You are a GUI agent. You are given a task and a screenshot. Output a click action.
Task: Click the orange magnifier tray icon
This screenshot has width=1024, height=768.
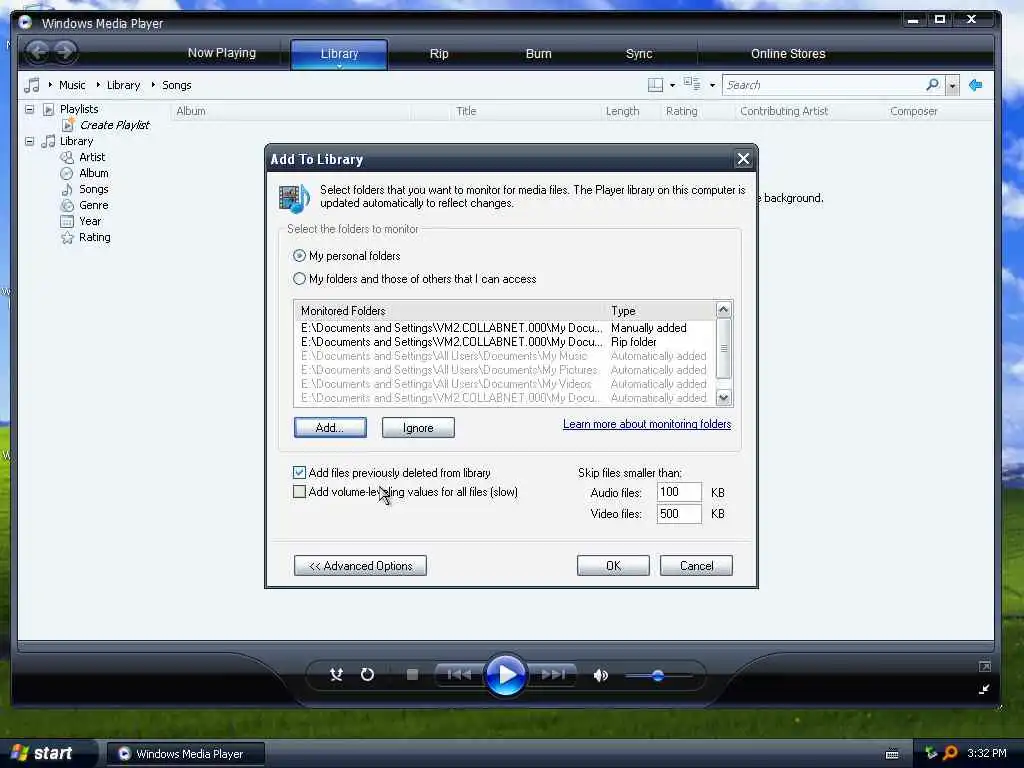950,753
